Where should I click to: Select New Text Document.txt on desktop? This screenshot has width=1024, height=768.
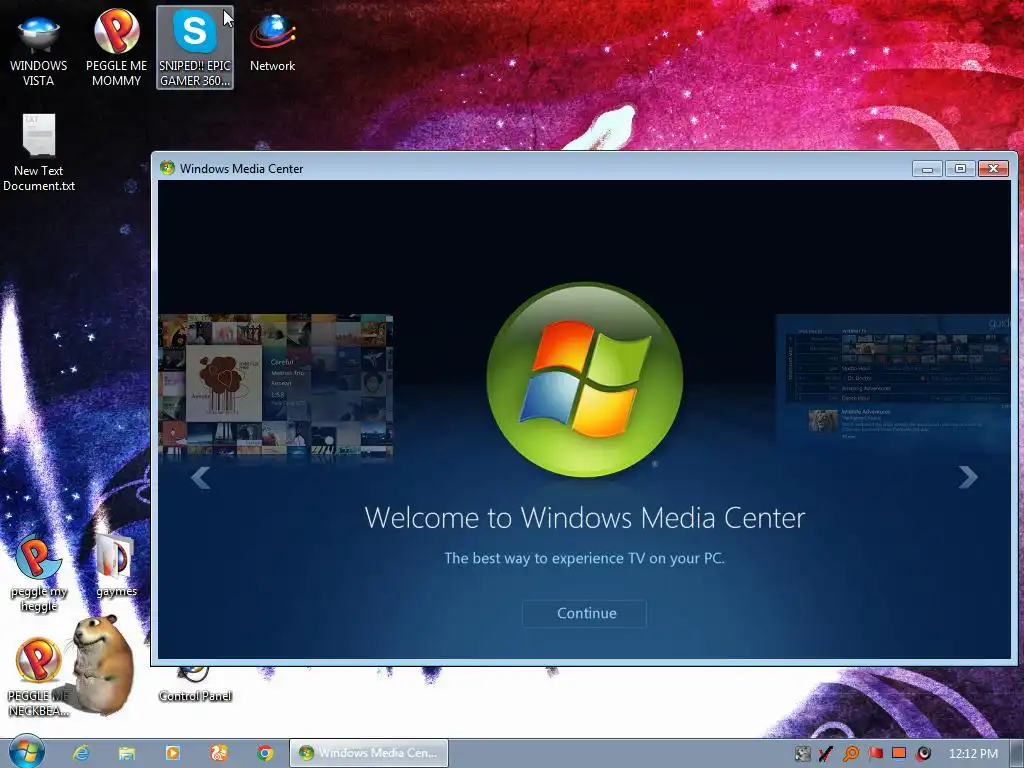tap(39, 153)
